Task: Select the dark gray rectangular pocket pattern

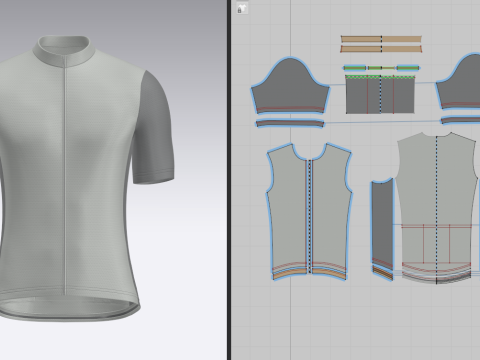Action: click(x=380, y=94)
